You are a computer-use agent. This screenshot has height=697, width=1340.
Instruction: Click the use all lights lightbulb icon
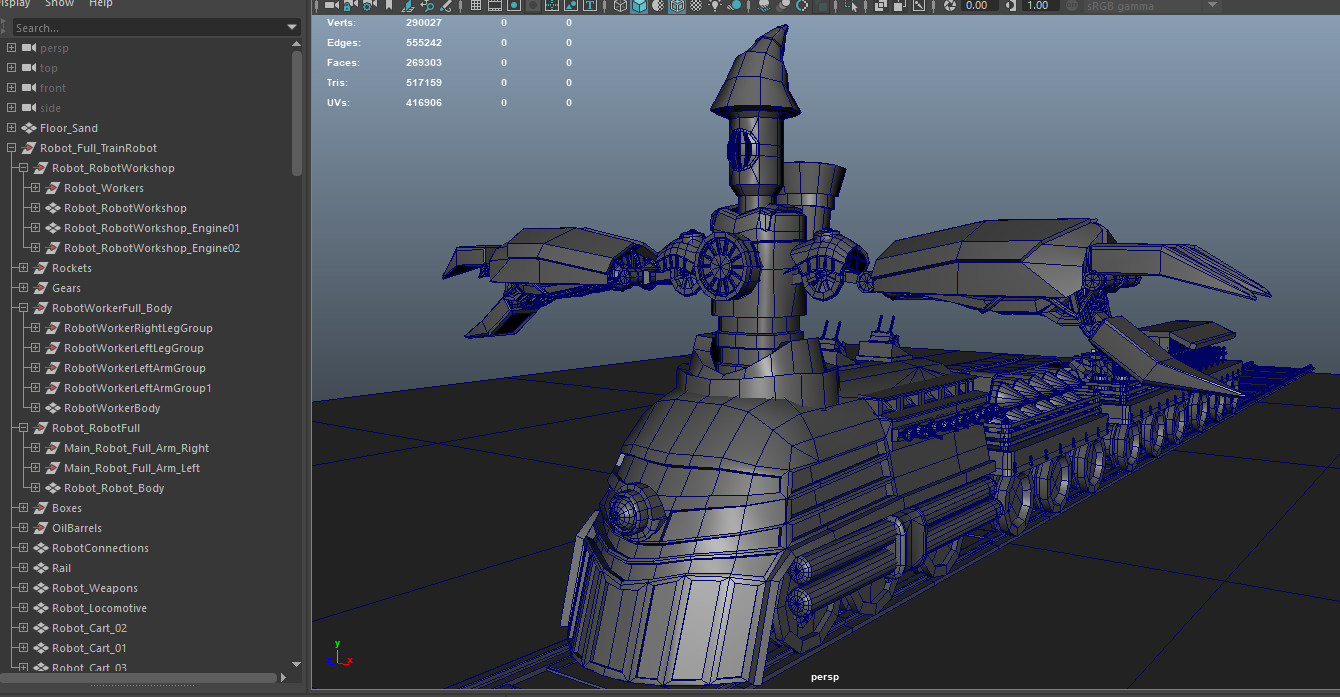(x=715, y=6)
